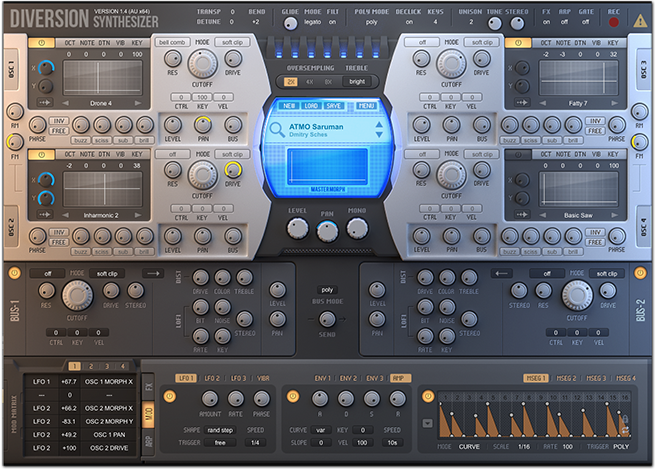Viewport: 655px width, 469px height.
Task: Click the OSC 1 filter CUTOFF knob
Action: click(x=202, y=63)
